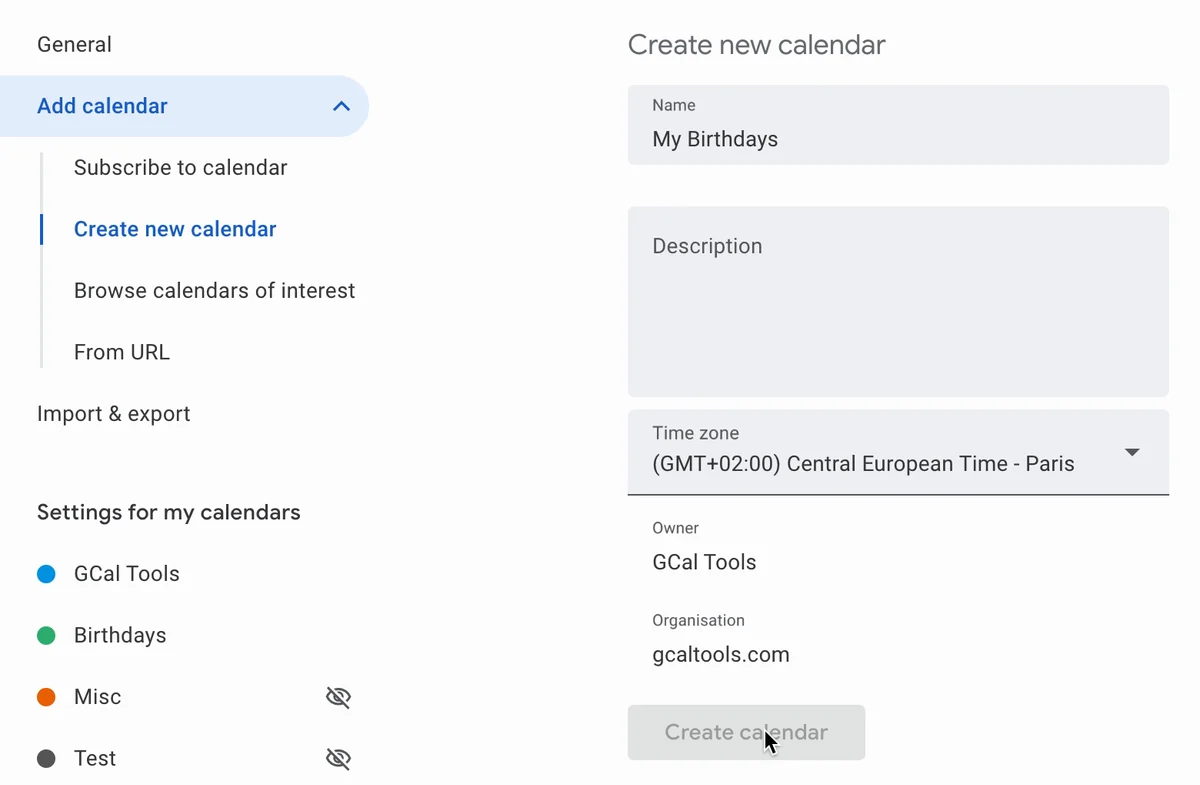Click the orange Misc color dot

point(46,697)
